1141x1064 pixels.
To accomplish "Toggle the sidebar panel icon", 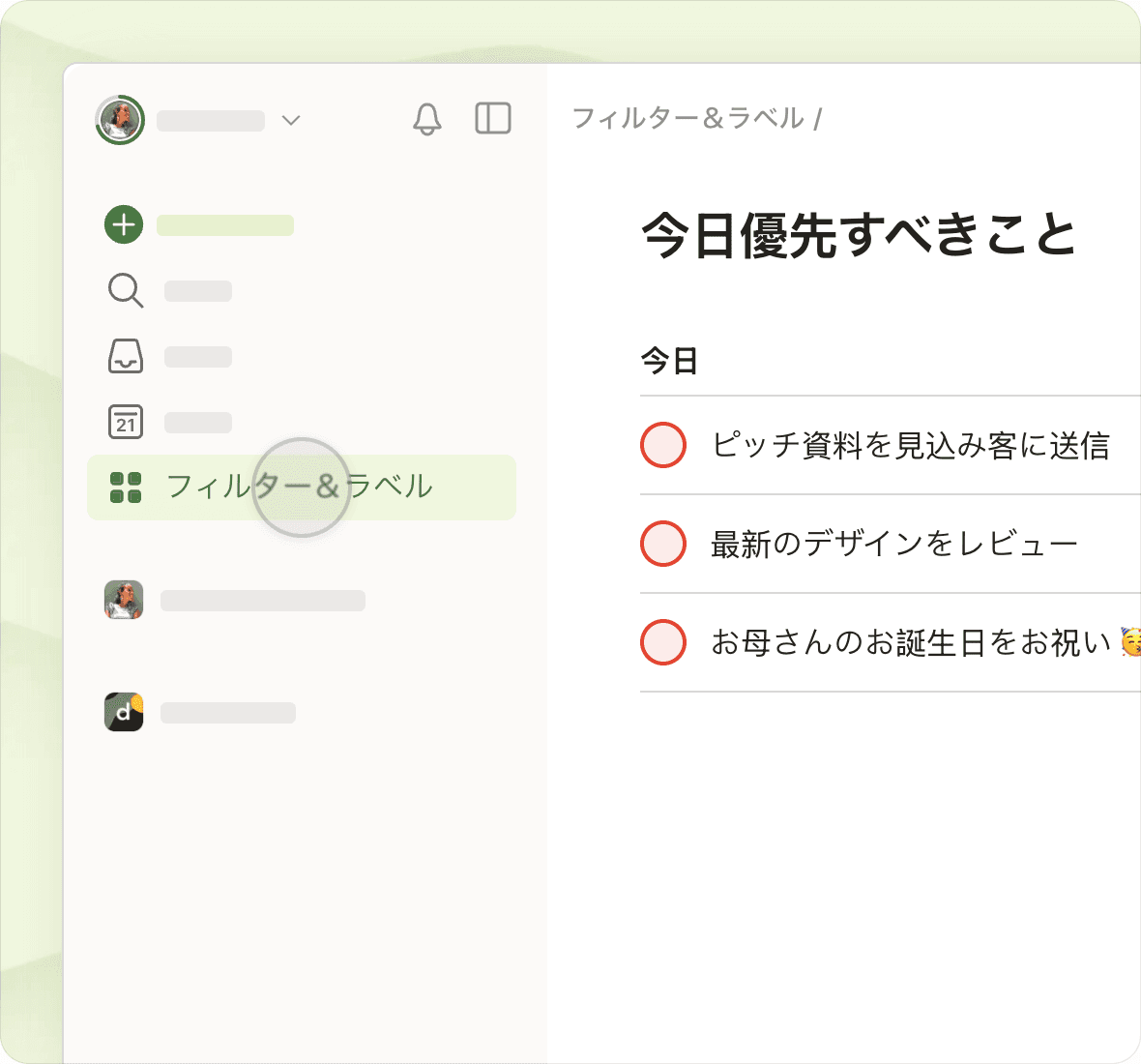I will 493,118.
